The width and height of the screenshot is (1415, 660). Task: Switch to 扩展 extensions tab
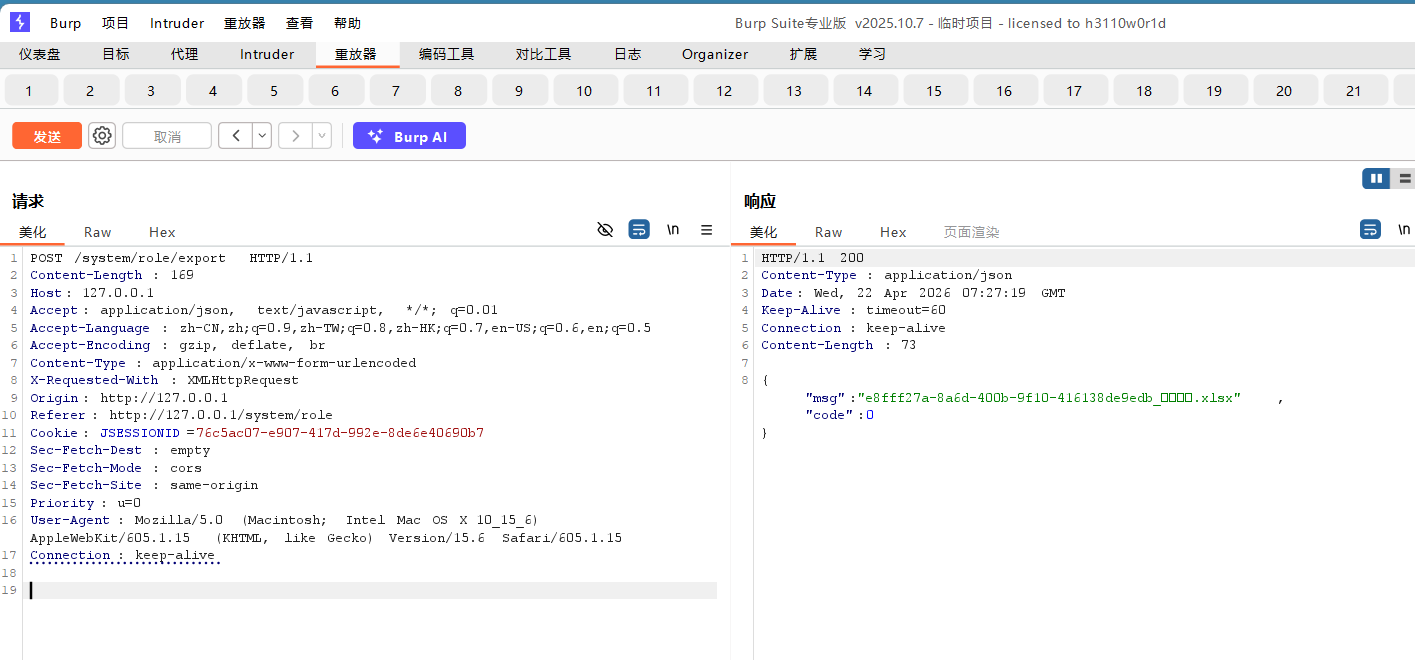coord(803,55)
